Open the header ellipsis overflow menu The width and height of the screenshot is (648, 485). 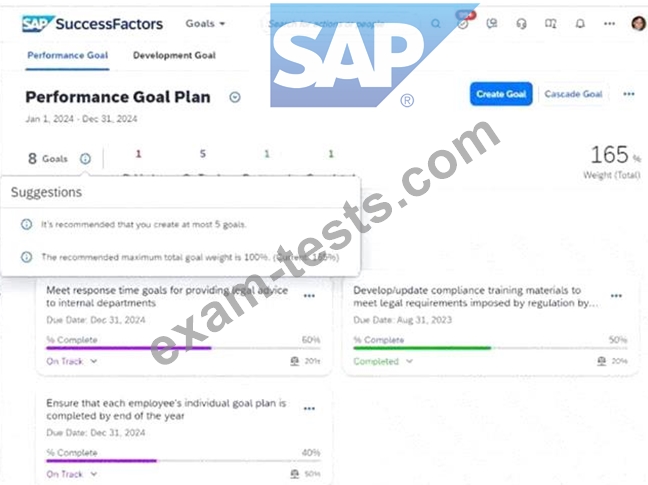pyautogui.click(x=609, y=24)
